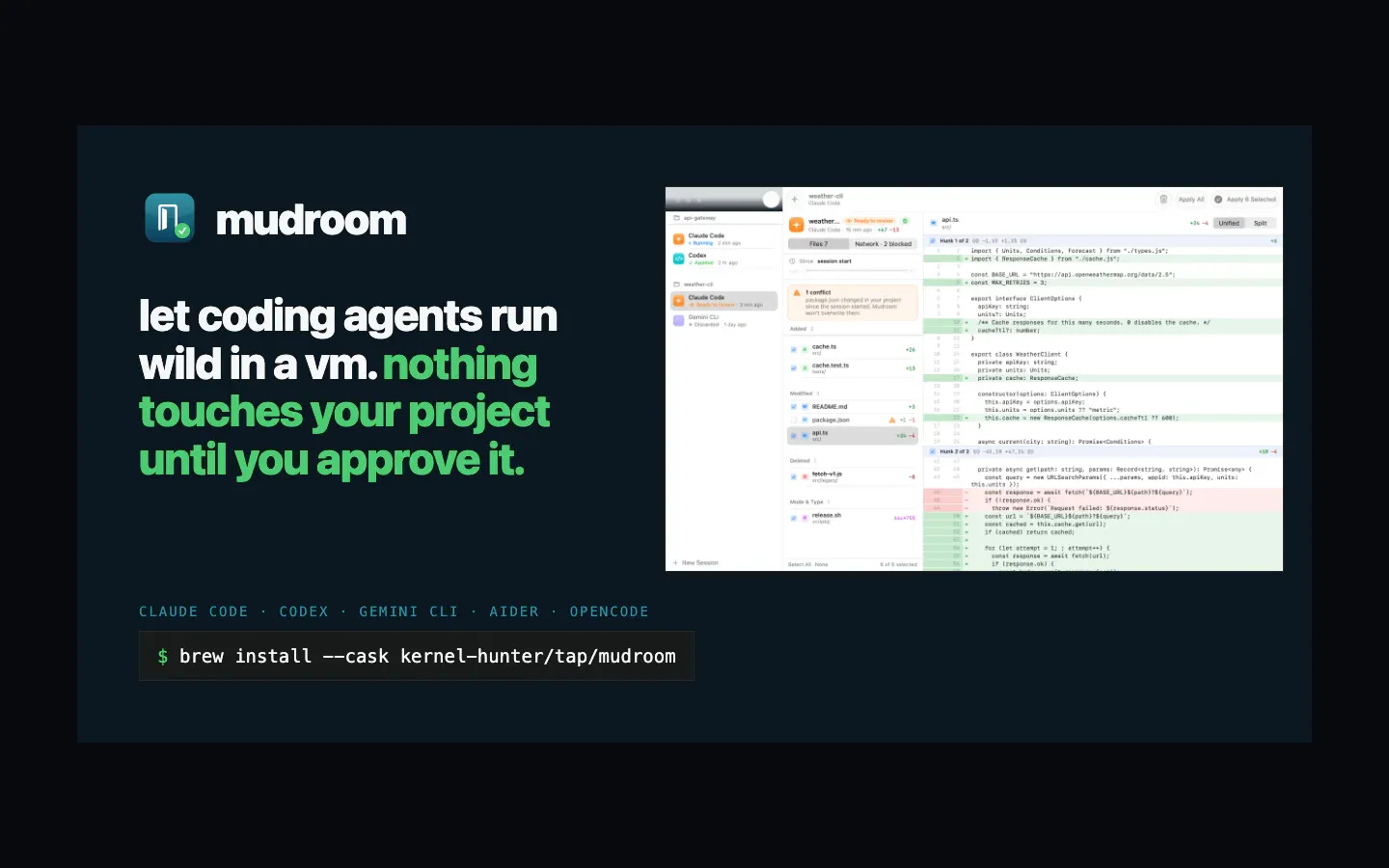Click the mudroom logo icon
Screen dimensions: 1389x868
coord(170,217)
